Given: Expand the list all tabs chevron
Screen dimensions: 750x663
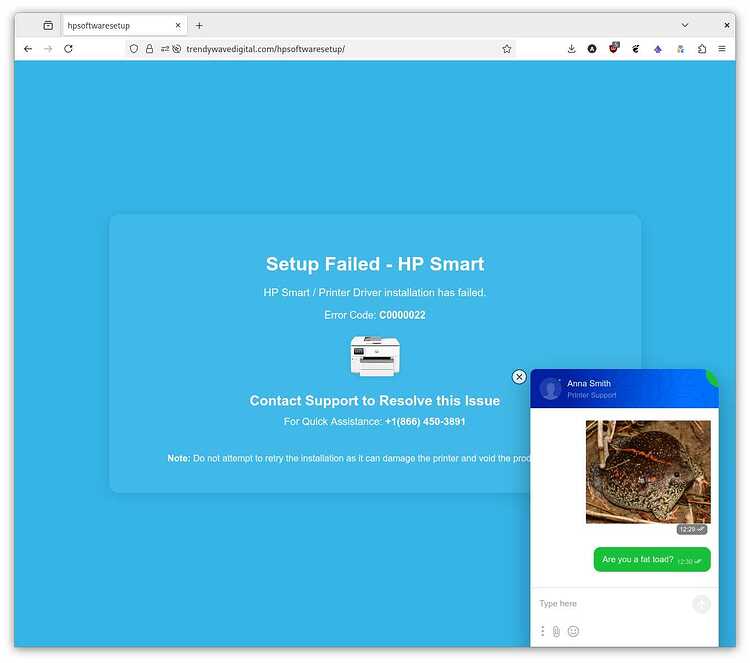Looking at the screenshot, I should 685,25.
